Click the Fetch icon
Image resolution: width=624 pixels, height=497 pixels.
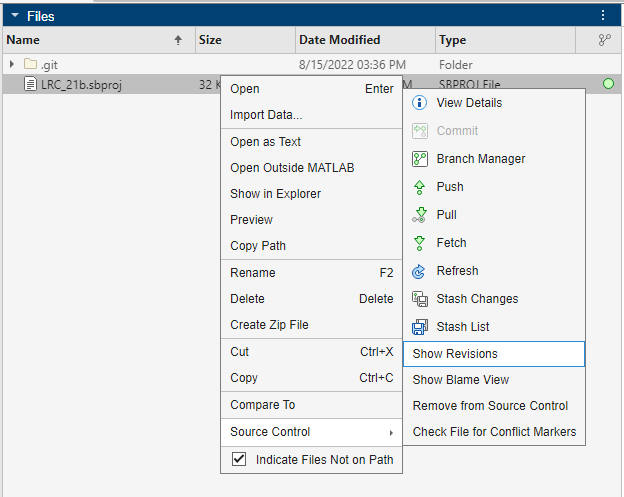point(420,243)
